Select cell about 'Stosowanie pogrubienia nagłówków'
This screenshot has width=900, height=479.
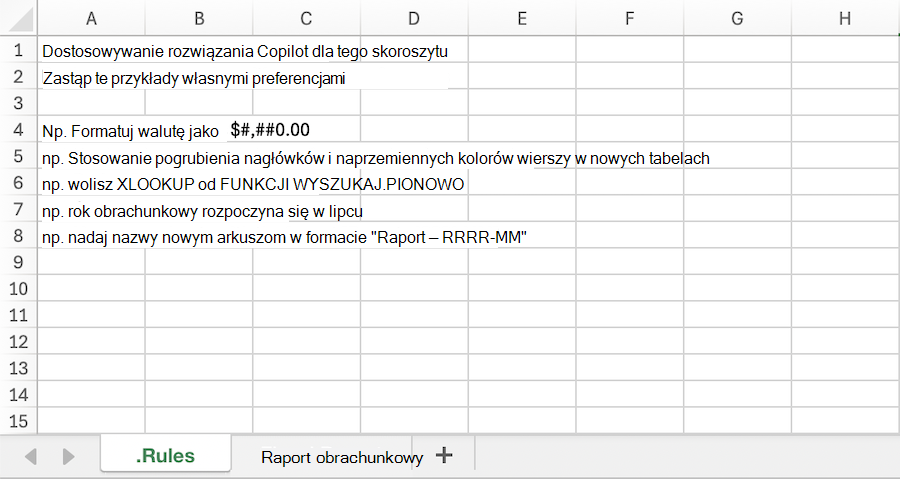[375, 158]
